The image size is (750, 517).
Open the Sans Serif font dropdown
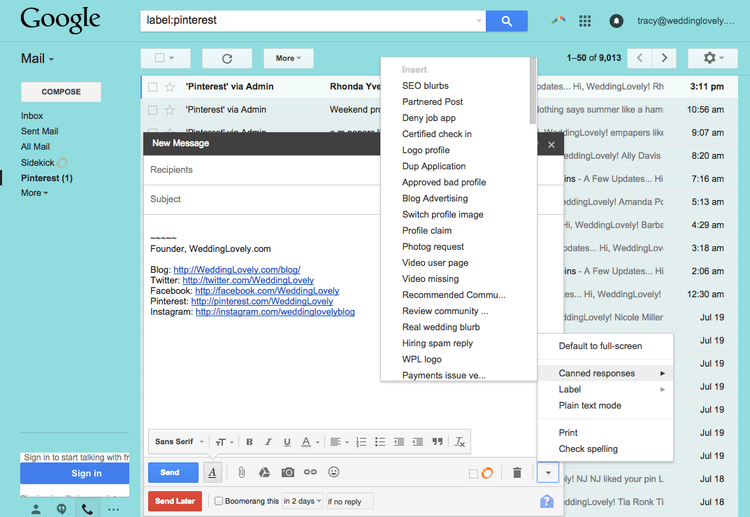[x=179, y=442]
